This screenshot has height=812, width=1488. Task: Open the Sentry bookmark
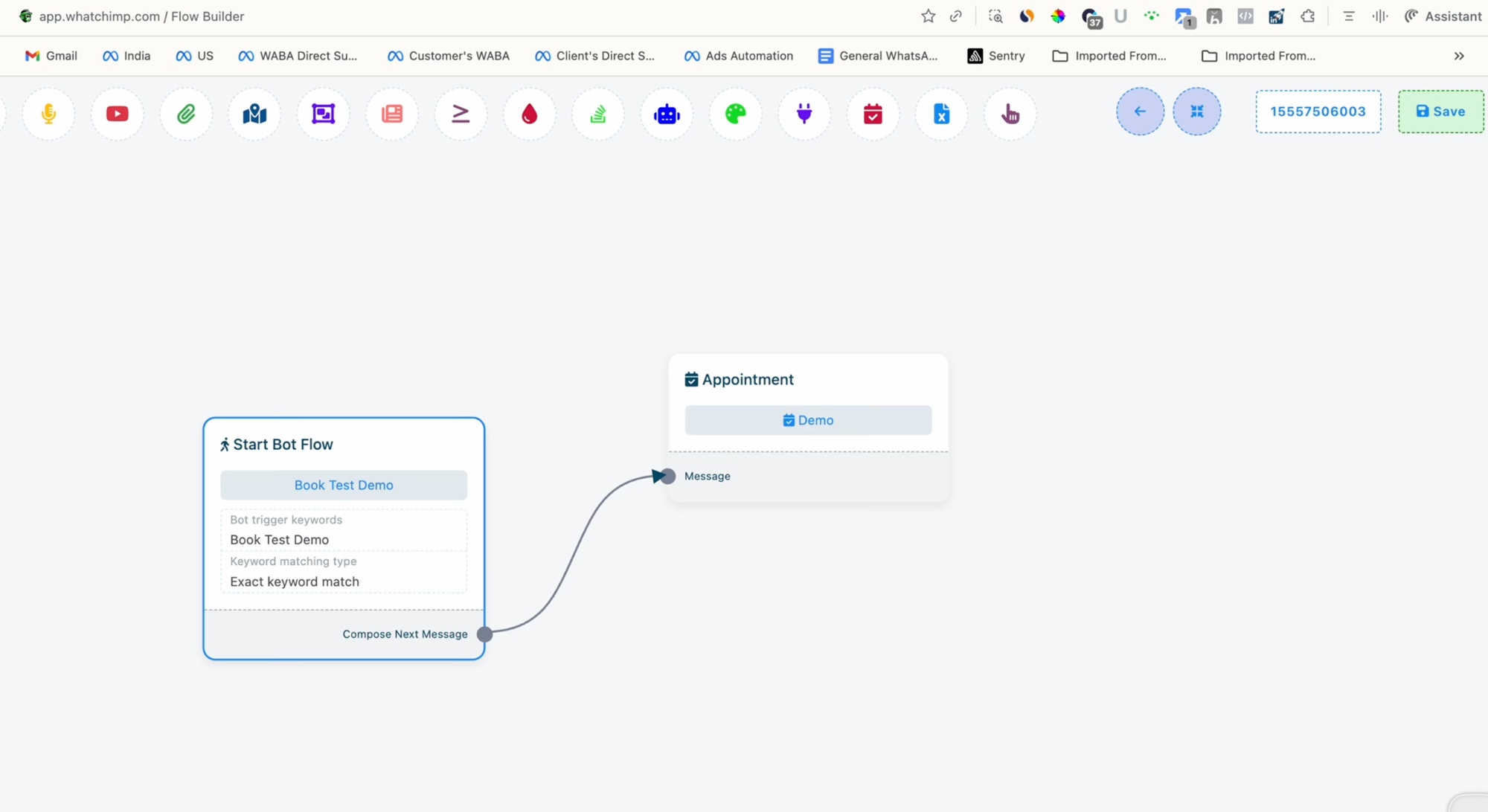pos(996,56)
